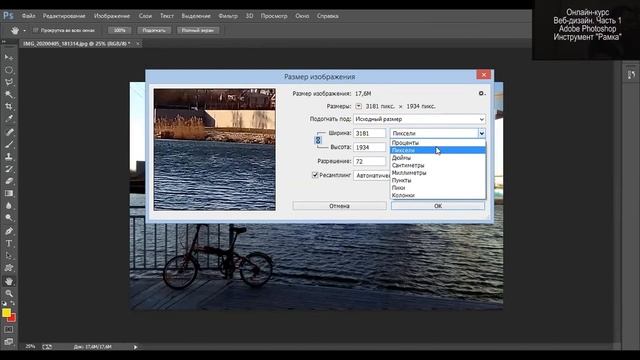Select the Pen tool

9,231
